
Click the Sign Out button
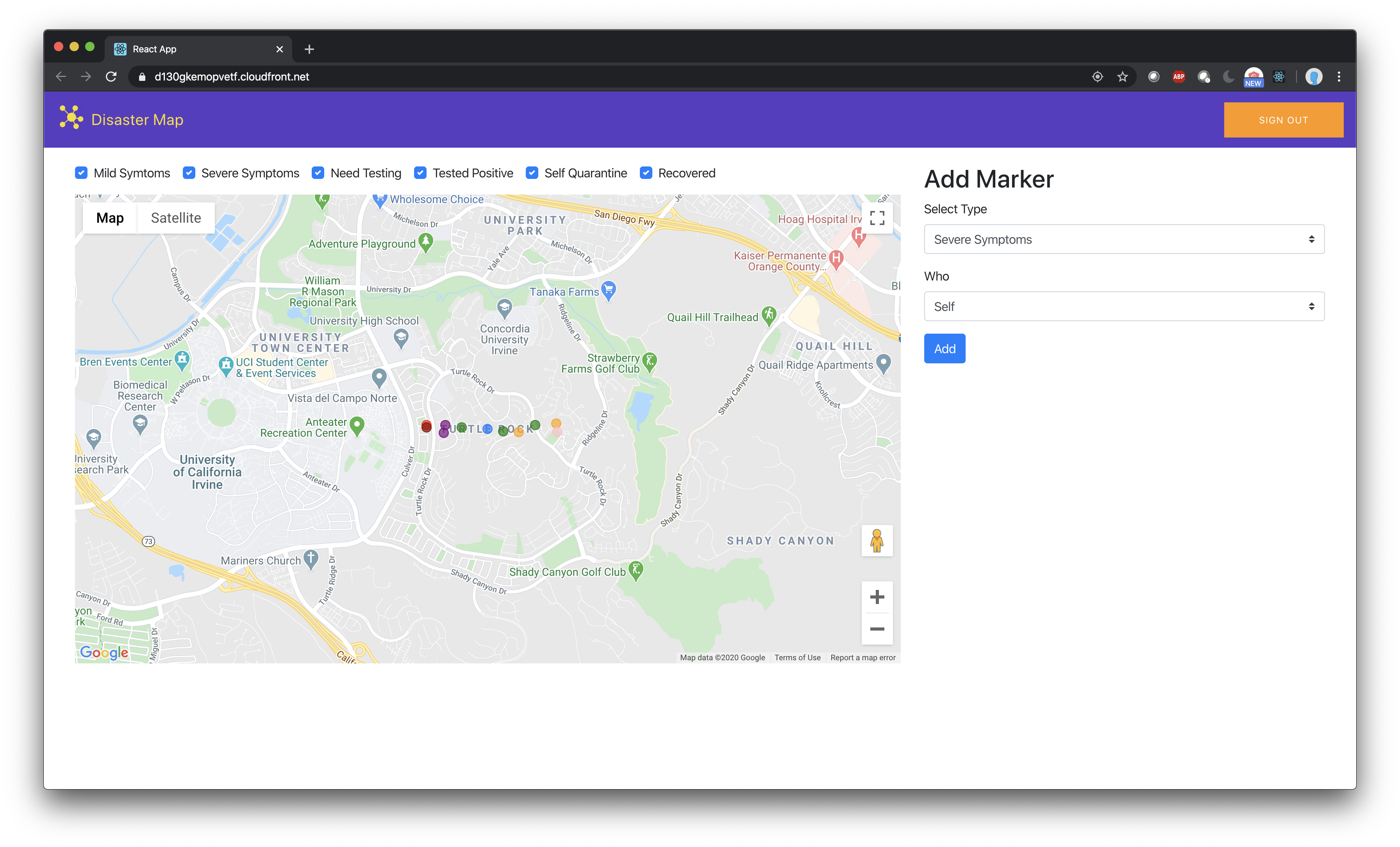coord(1283,120)
